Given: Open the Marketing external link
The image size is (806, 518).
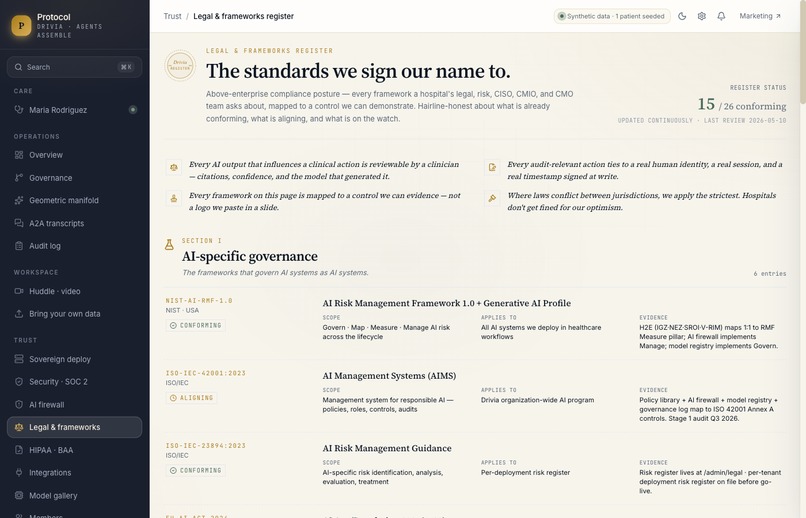Looking at the screenshot, I should [x=760, y=16].
